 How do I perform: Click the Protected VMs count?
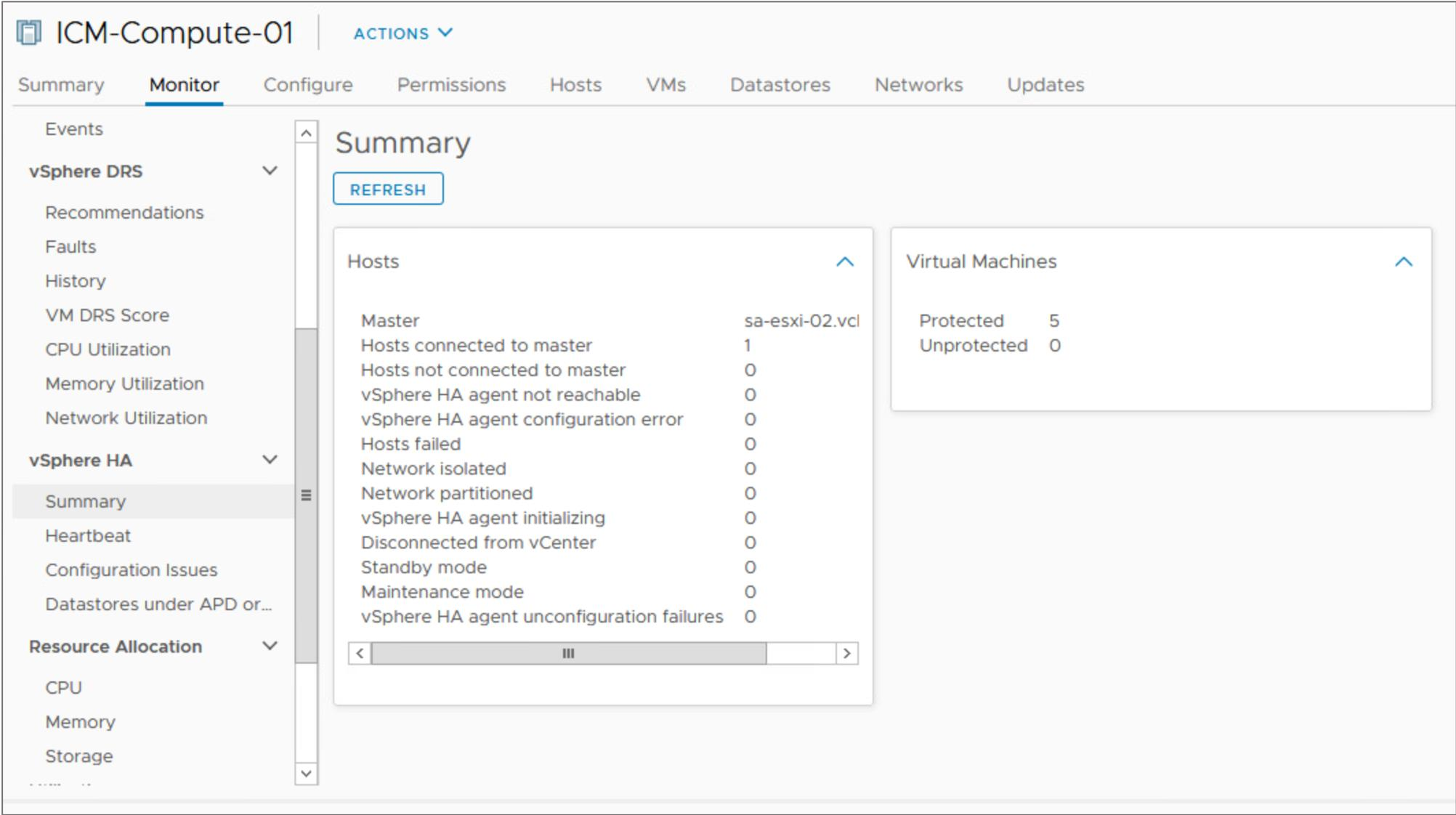click(1054, 321)
